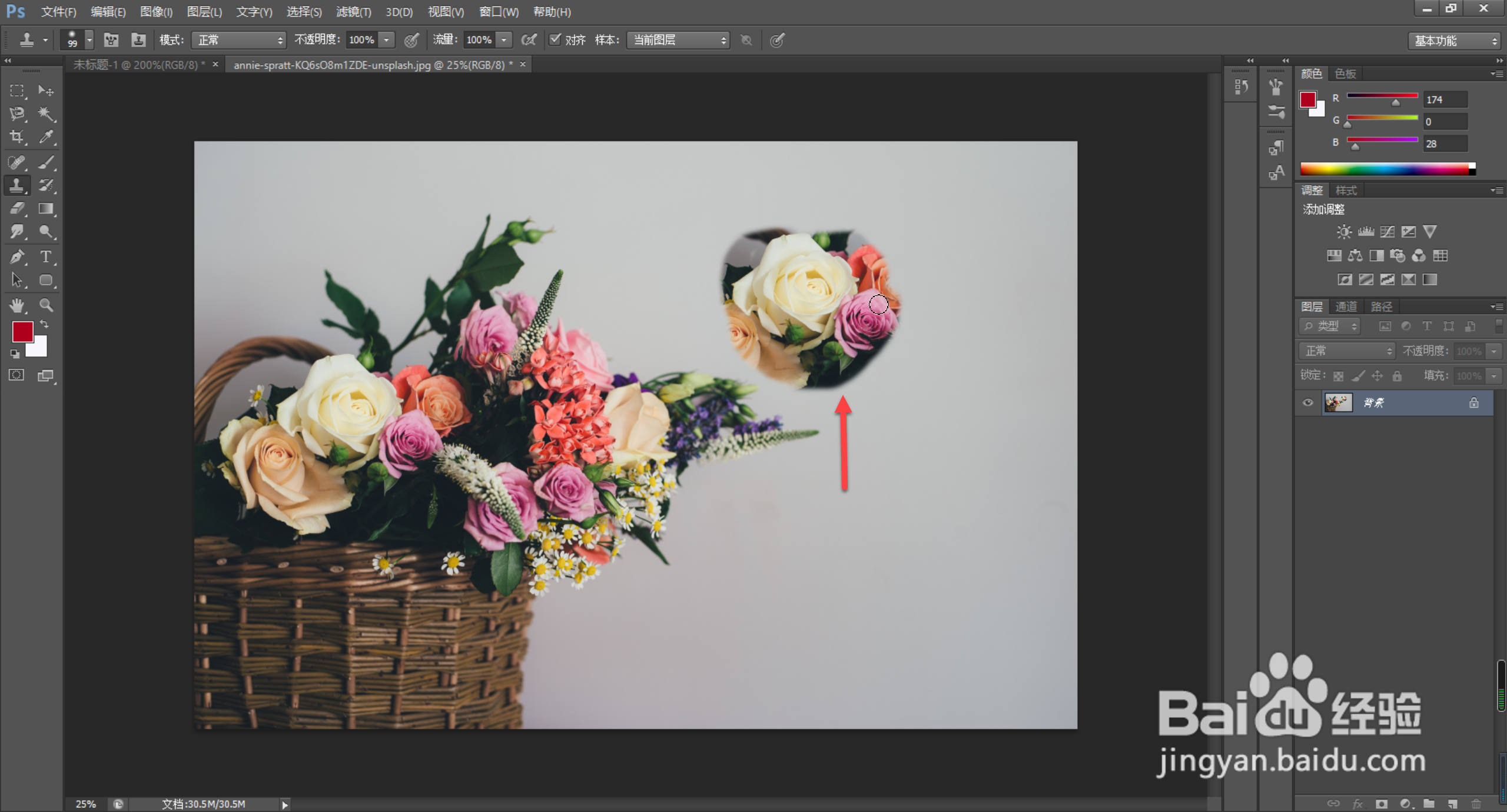Select the Hand tool
Viewport: 1507px width, 812px height.
(x=17, y=305)
